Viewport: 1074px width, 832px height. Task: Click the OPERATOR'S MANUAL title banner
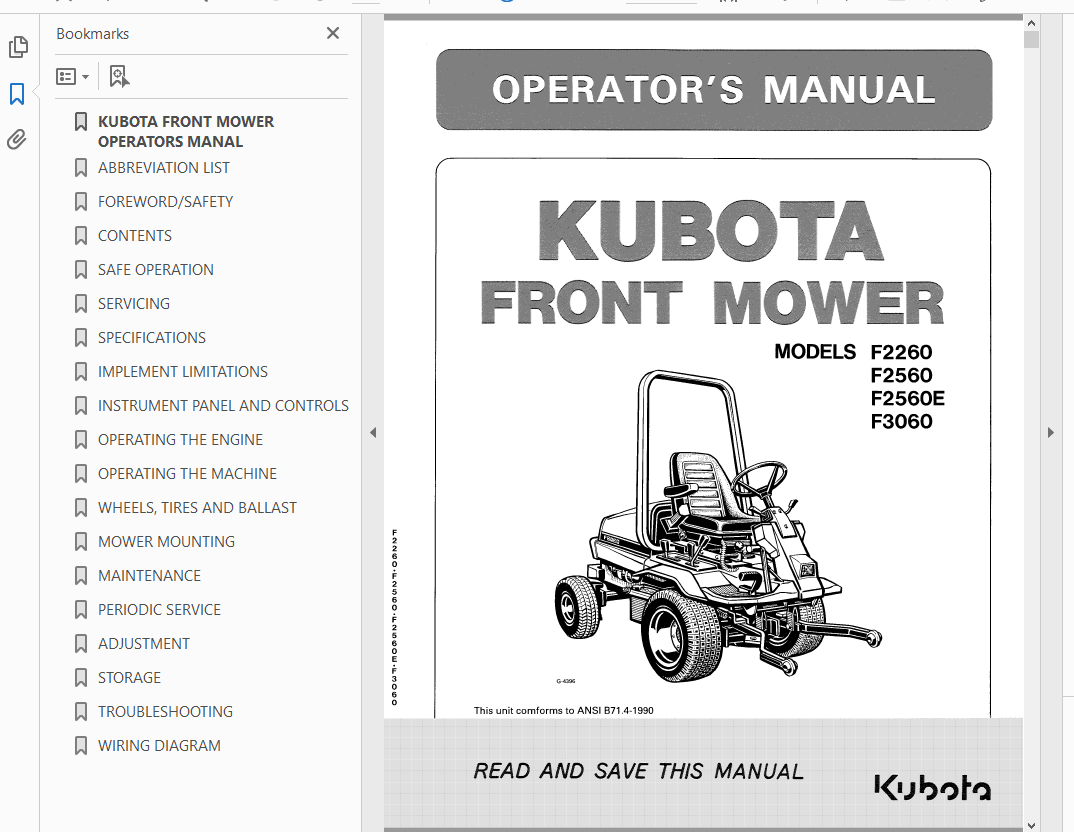[714, 90]
